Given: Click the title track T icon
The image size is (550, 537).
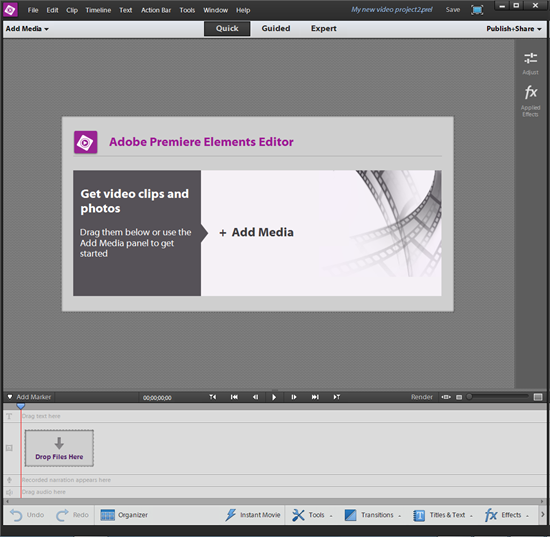Looking at the screenshot, I should [x=9, y=416].
